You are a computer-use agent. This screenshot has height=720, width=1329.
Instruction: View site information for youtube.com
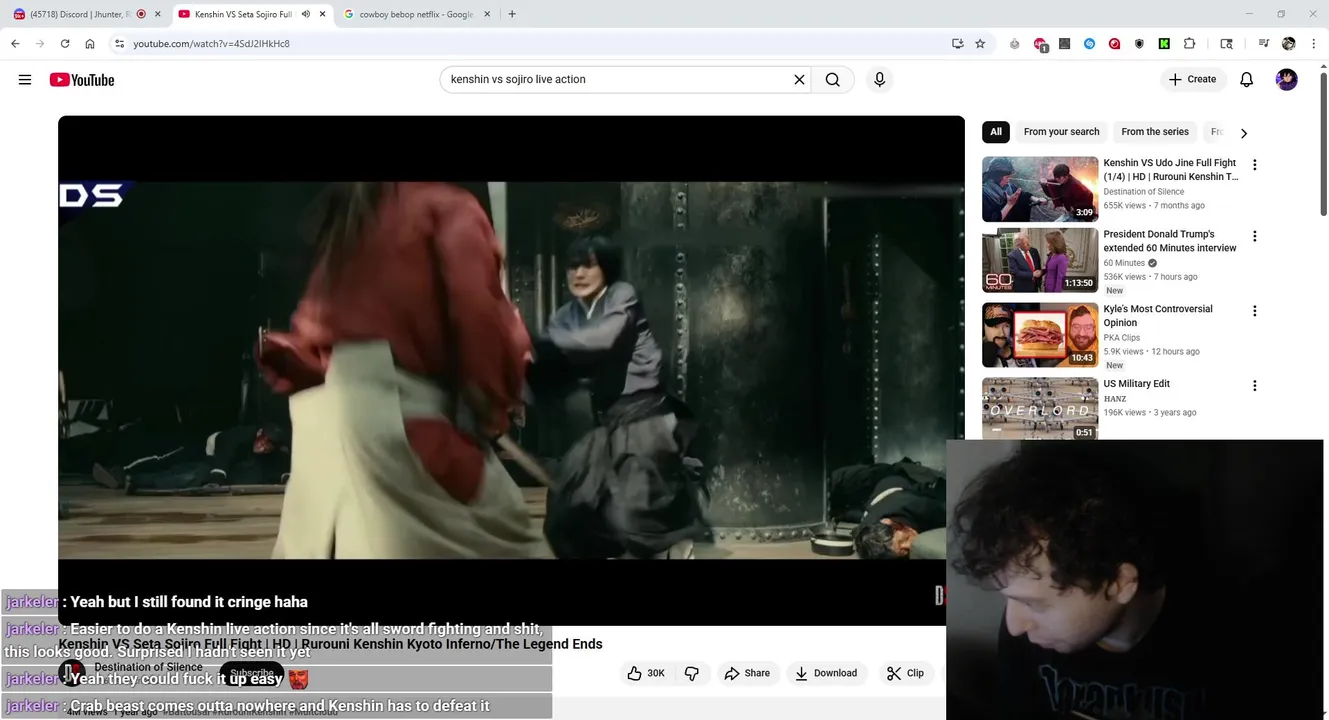point(119,44)
